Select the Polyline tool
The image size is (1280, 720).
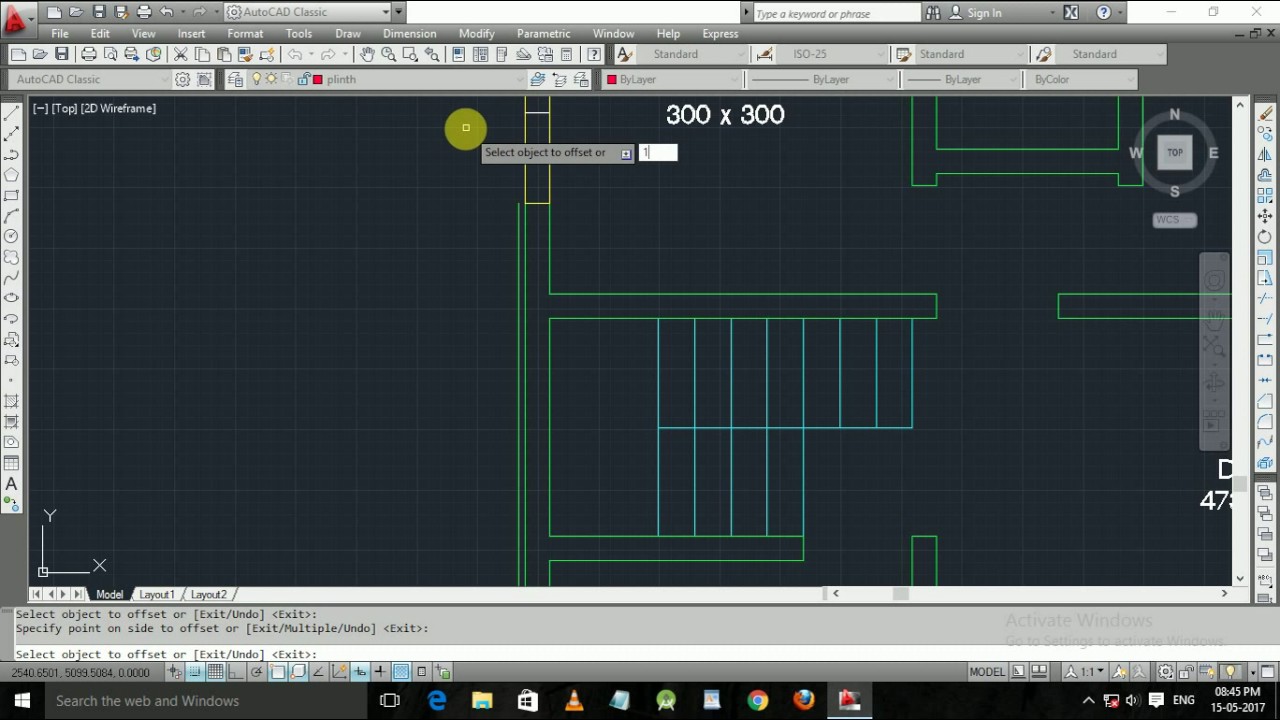[12, 154]
